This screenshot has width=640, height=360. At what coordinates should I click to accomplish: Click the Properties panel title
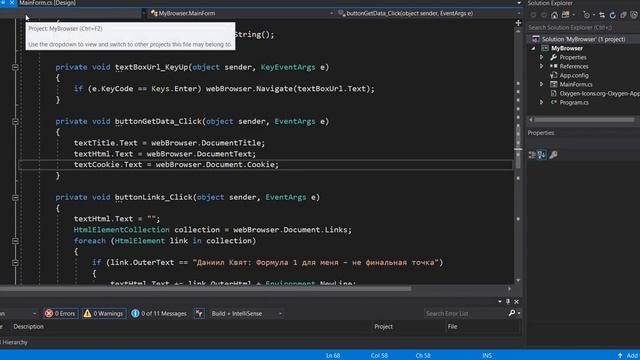pos(541,133)
